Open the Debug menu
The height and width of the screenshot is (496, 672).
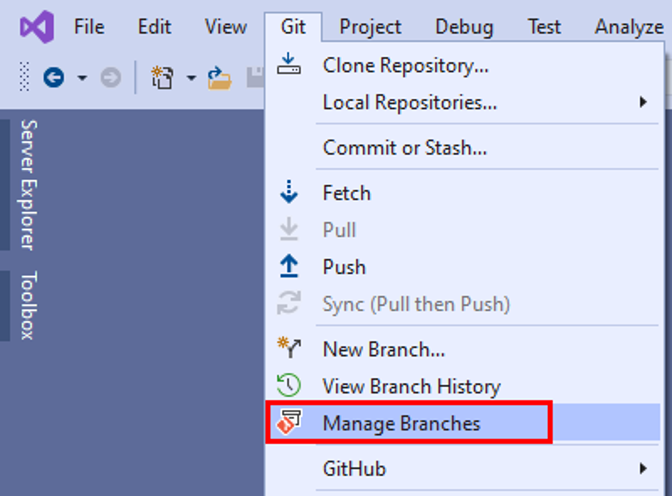(x=464, y=27)
